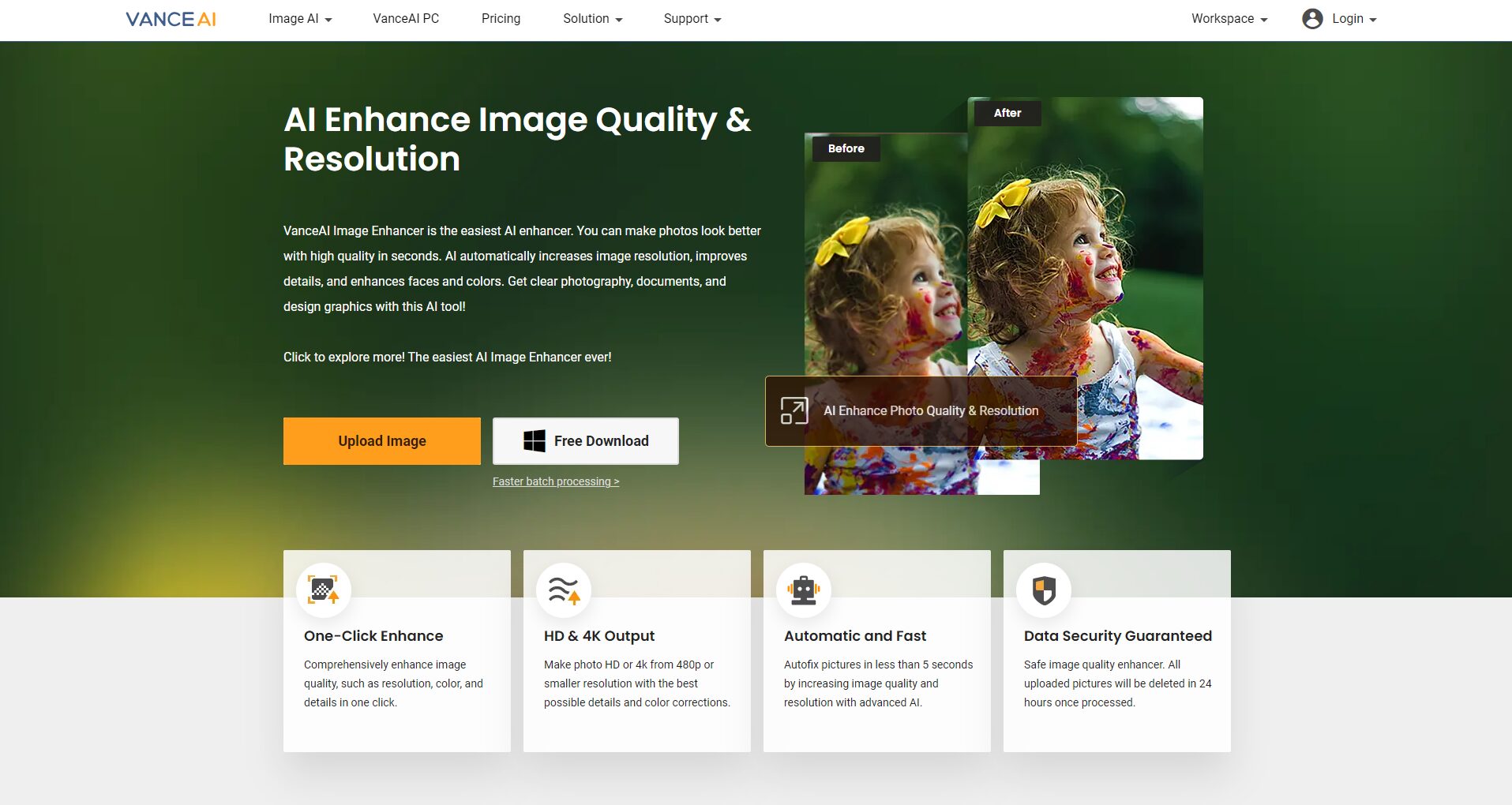Click the user account avatar icon

pos(1311,19)
